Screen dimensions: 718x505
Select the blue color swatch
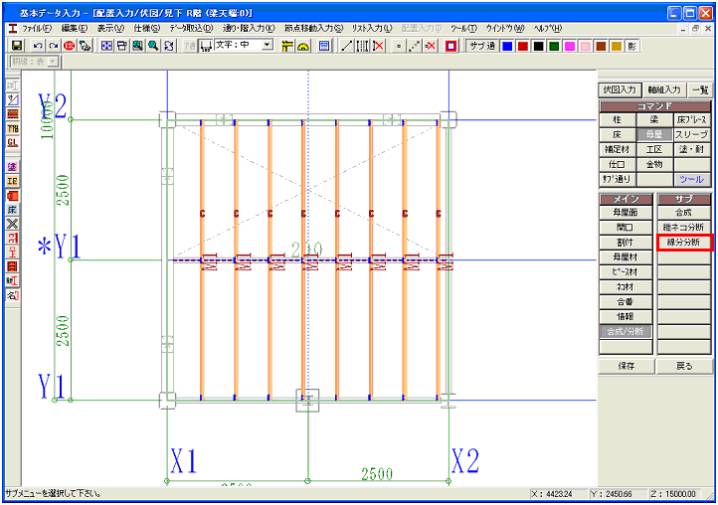tap(507, 46)
